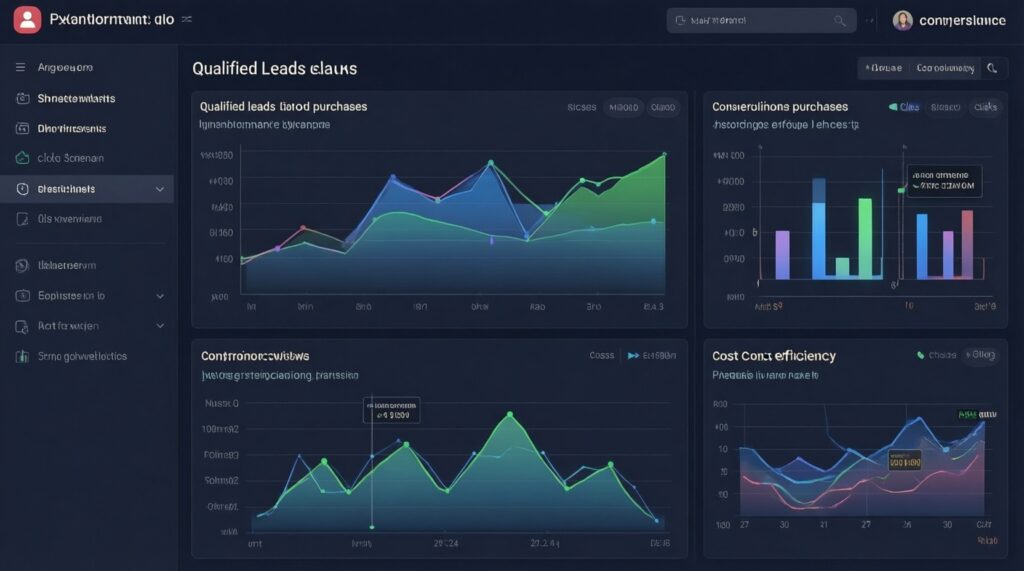Image resolution: width=1024 pixels, height=571 pixels.
Task: Toggle the Mlooto pill in Qualified leads chart
Action: coord(624,107)
